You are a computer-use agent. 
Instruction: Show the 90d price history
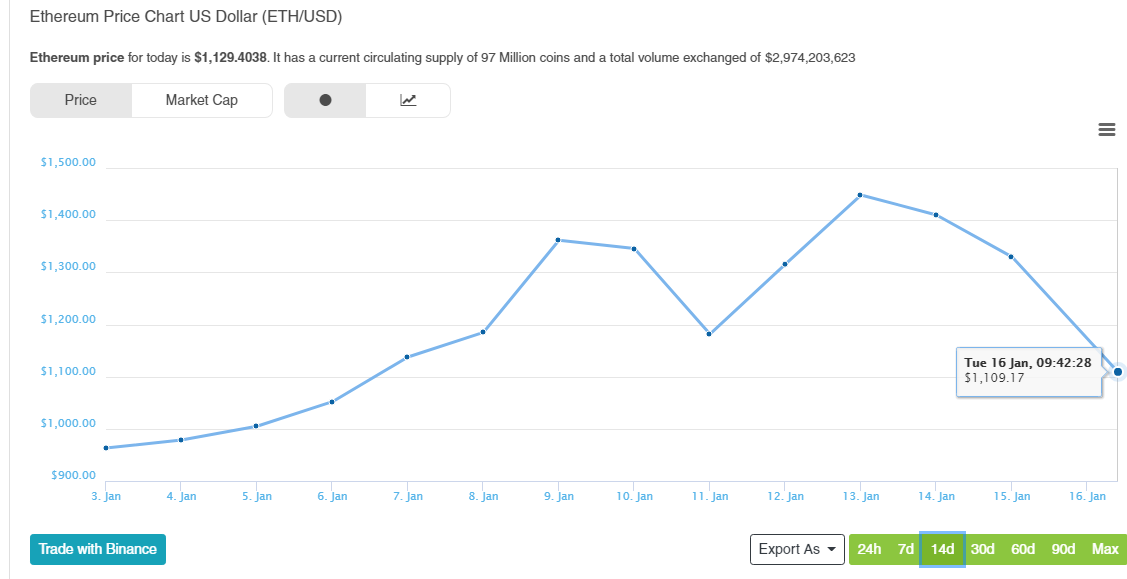1063,549
